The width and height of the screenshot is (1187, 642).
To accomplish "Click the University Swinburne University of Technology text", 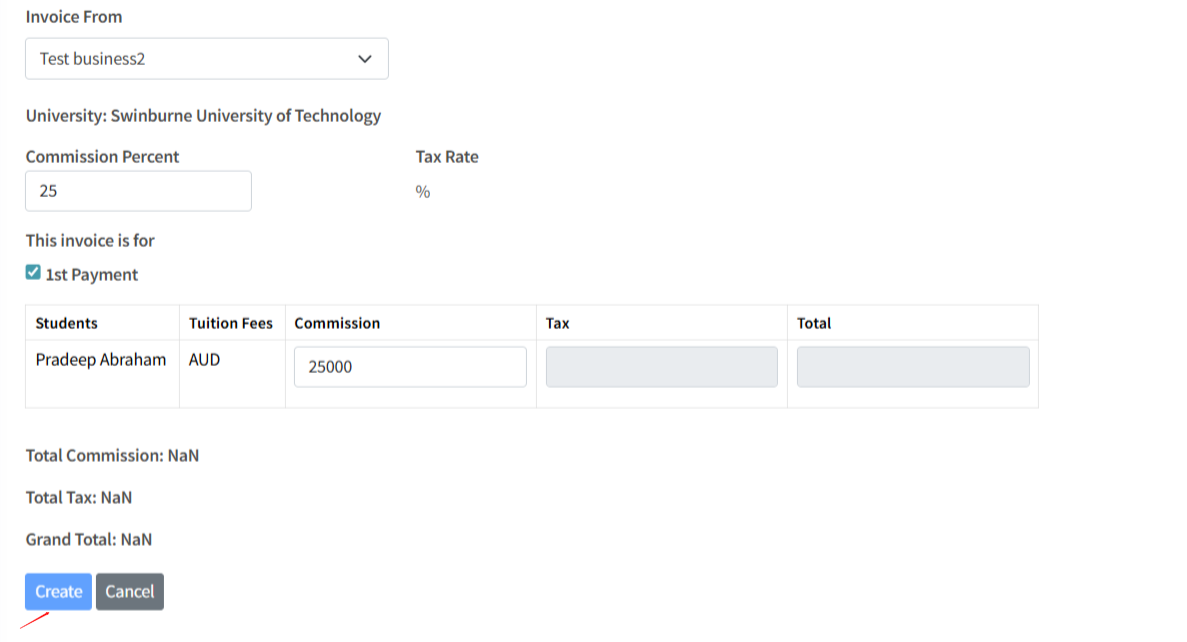I will click(x=203, y=116).
